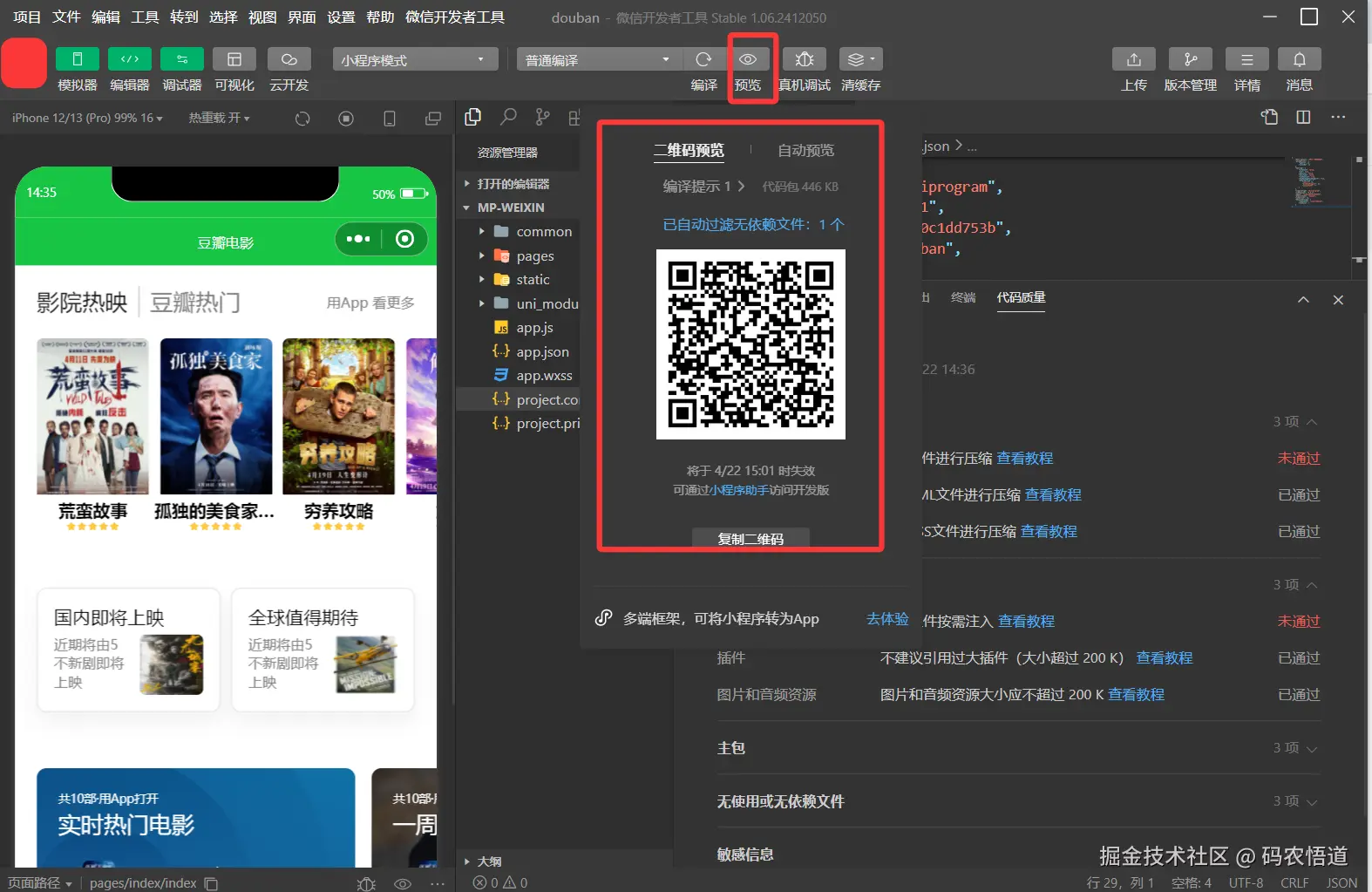Toggle the 可视化 visual panel button
1372x892 pixels.
pos(234,59)
